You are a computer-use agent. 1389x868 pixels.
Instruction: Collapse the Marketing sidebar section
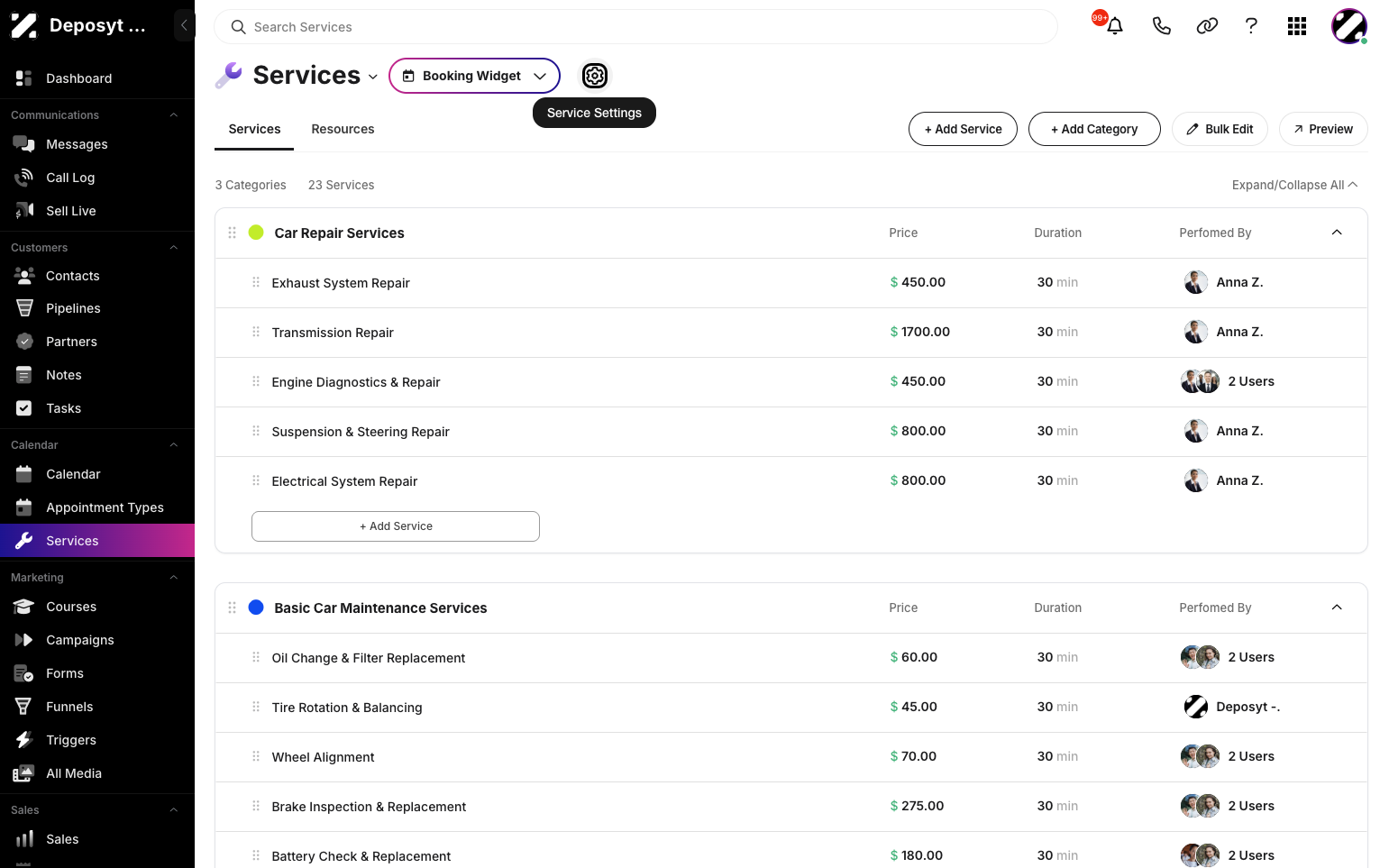(174, 578)
